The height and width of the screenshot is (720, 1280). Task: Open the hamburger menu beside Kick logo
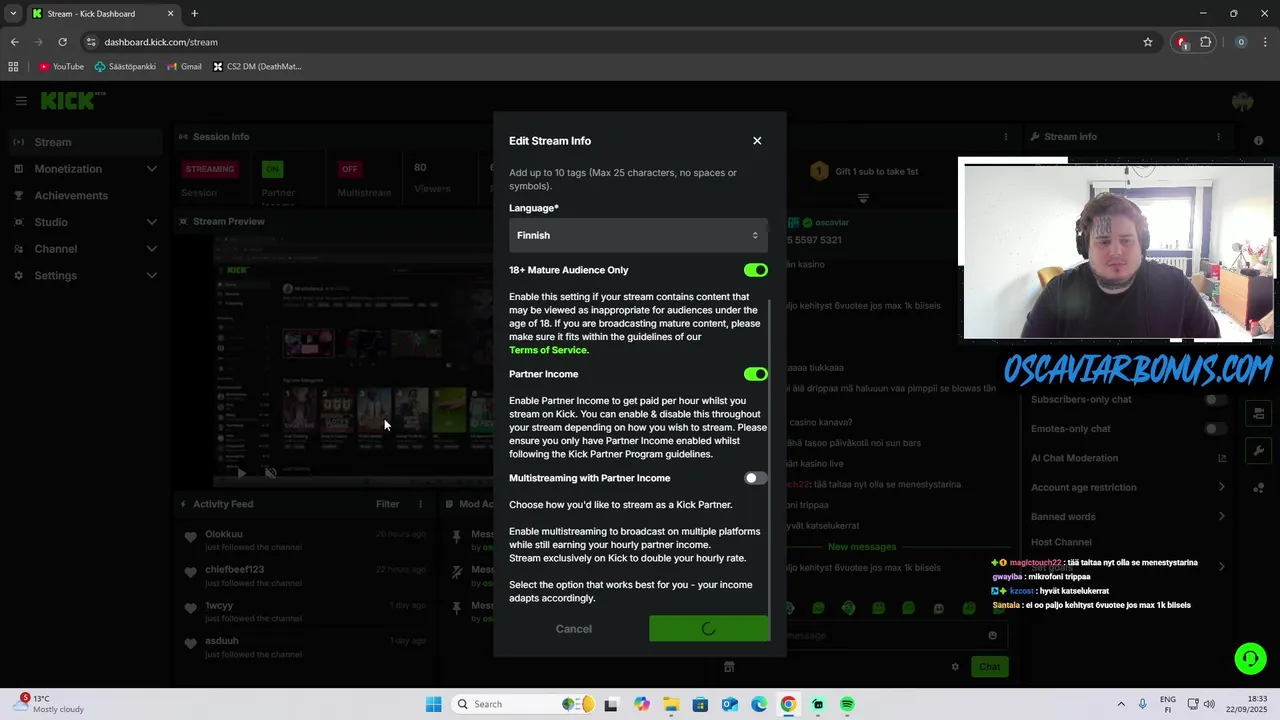(20, 101)
